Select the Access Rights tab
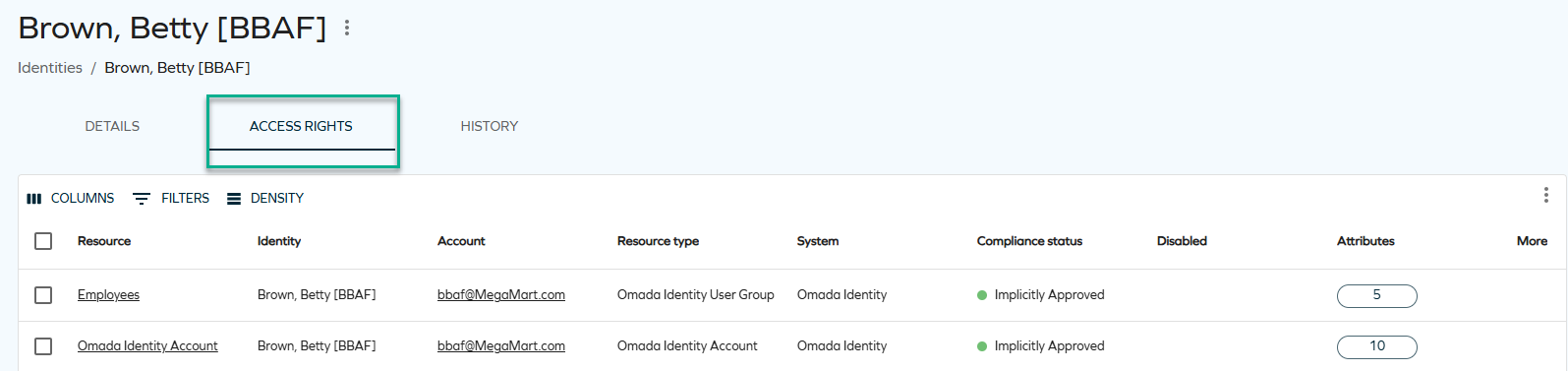 pyautogui.click(x=301, y=126)
